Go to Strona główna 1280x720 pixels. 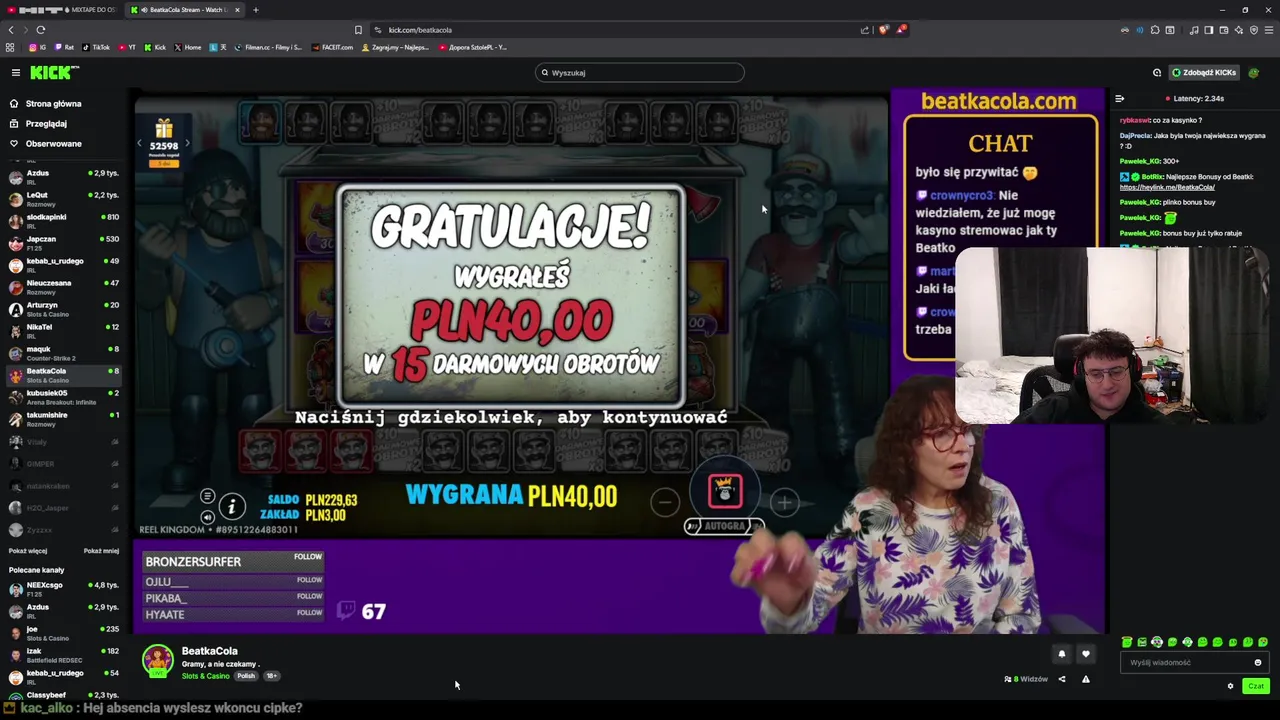point(54,104)
